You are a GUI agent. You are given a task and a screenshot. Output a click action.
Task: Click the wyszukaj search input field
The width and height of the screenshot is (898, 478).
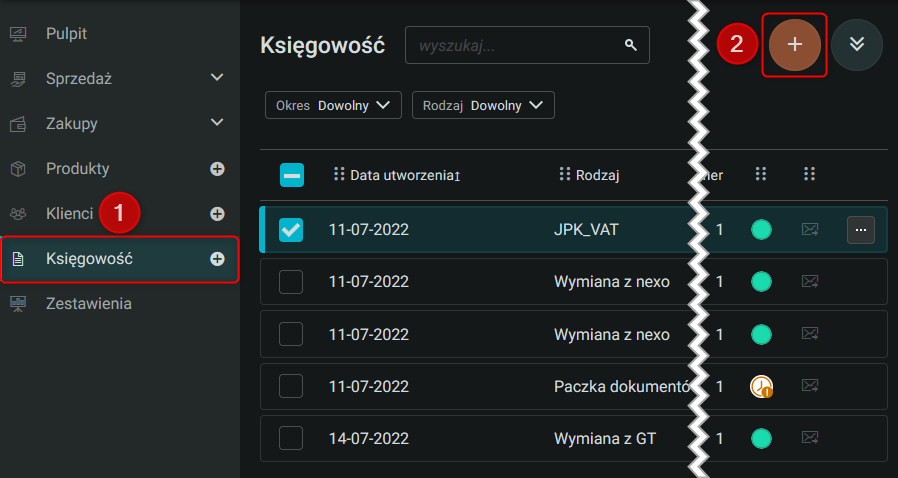click(x=515, y=45)
